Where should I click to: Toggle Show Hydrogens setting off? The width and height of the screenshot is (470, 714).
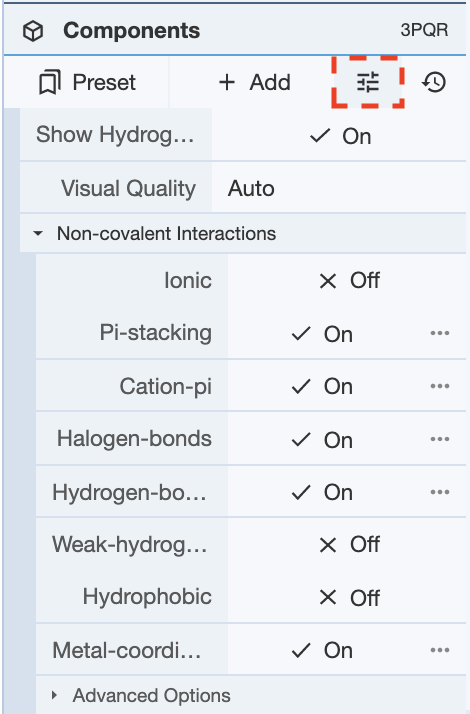tap(339, 136)
